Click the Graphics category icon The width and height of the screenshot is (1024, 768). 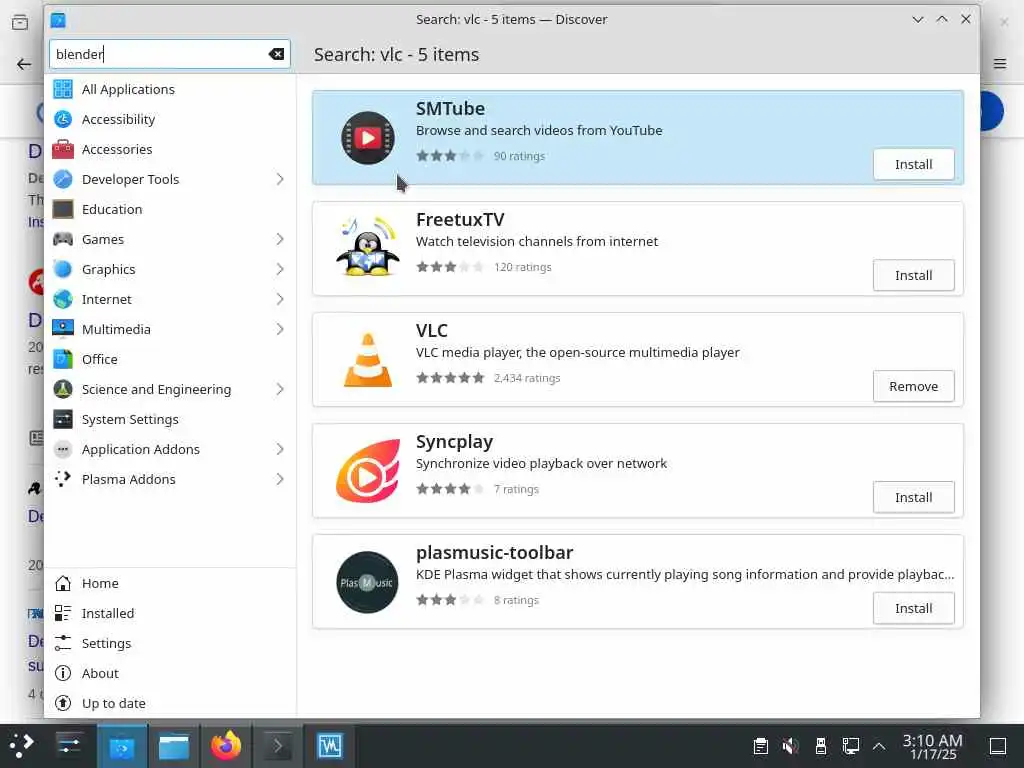63,269
